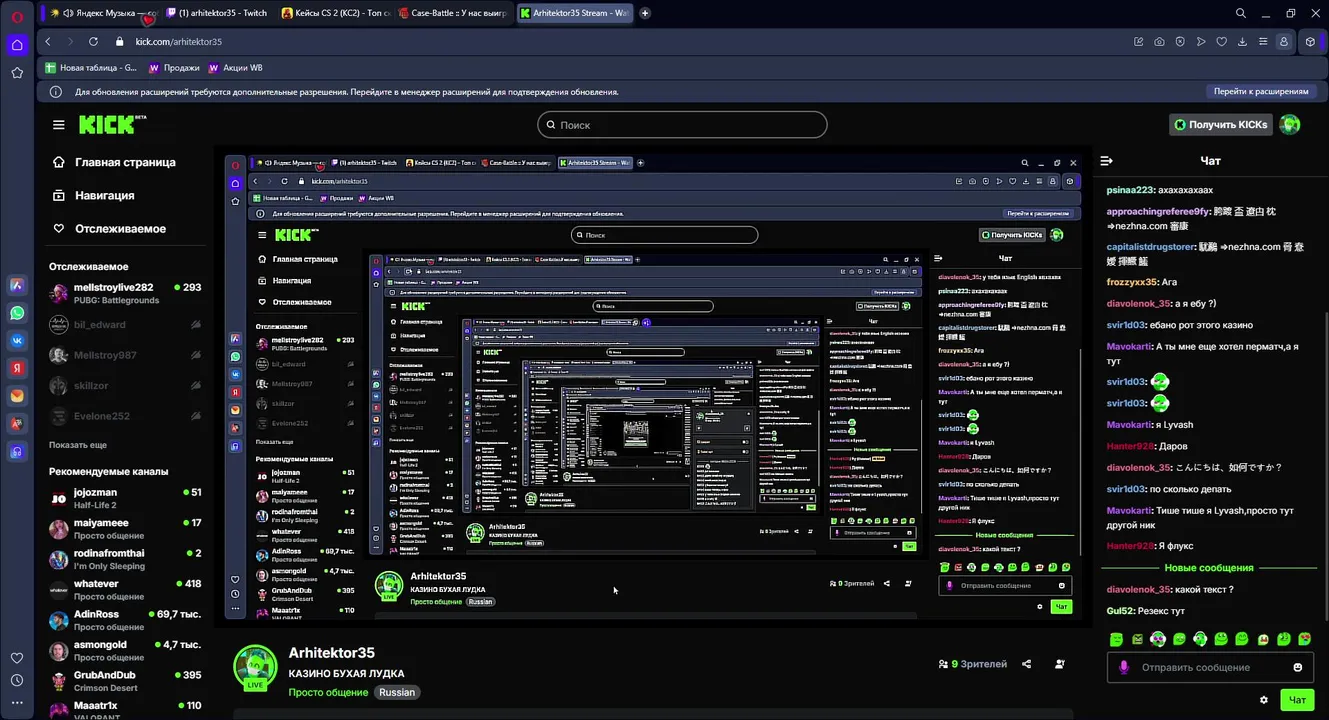This screenshot has width=1329, height=720.
Task: Open VK messenger in Opera sidebar
Action: click(x=17, y=340)
